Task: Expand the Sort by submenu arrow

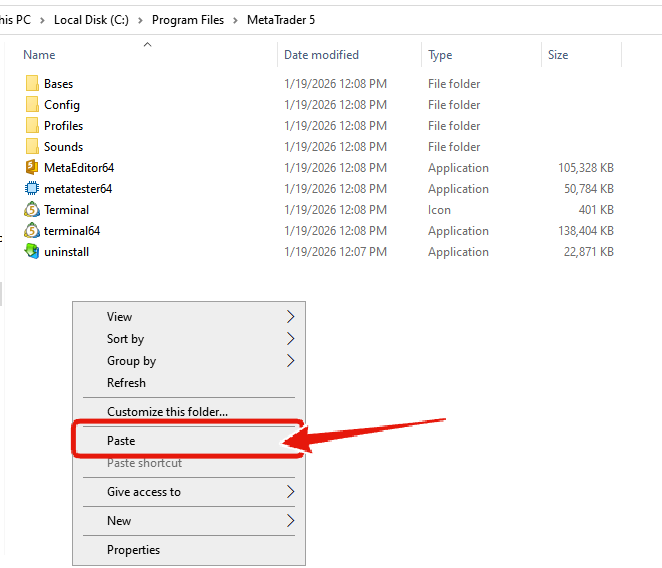Action: [x=290, y=339]
